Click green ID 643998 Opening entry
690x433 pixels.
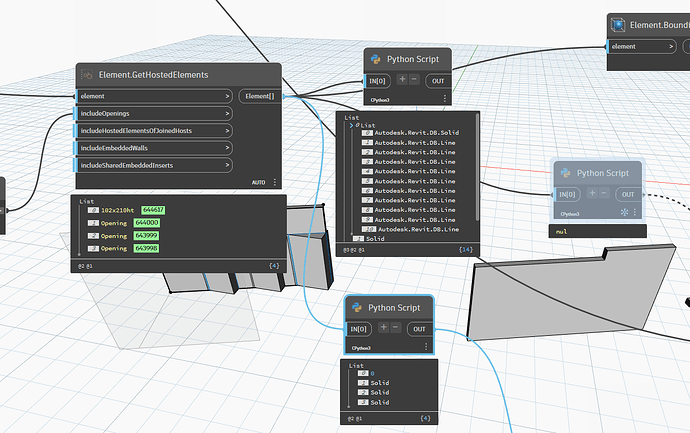(146, 248)
